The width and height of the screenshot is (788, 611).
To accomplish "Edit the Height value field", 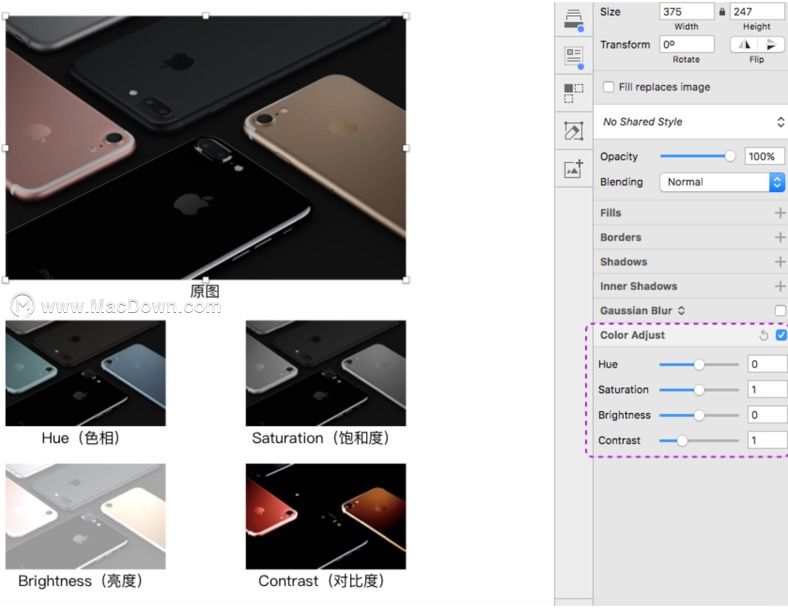I will click(x=757, y=12).
